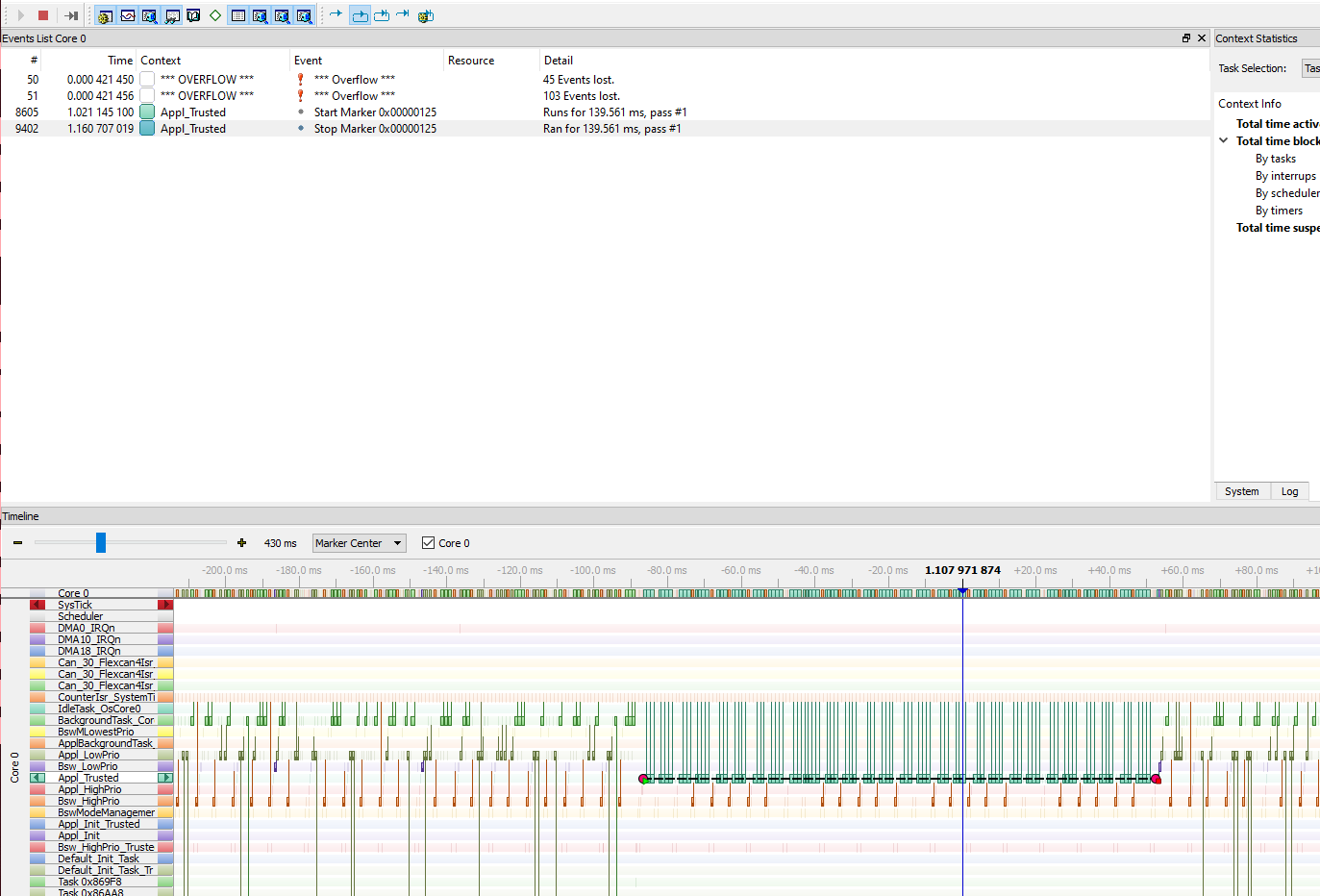The width and height of the screenshot is (1320, 896).
Task: Collapse the Total time blocked section
Action: [x=1222, y=140]
